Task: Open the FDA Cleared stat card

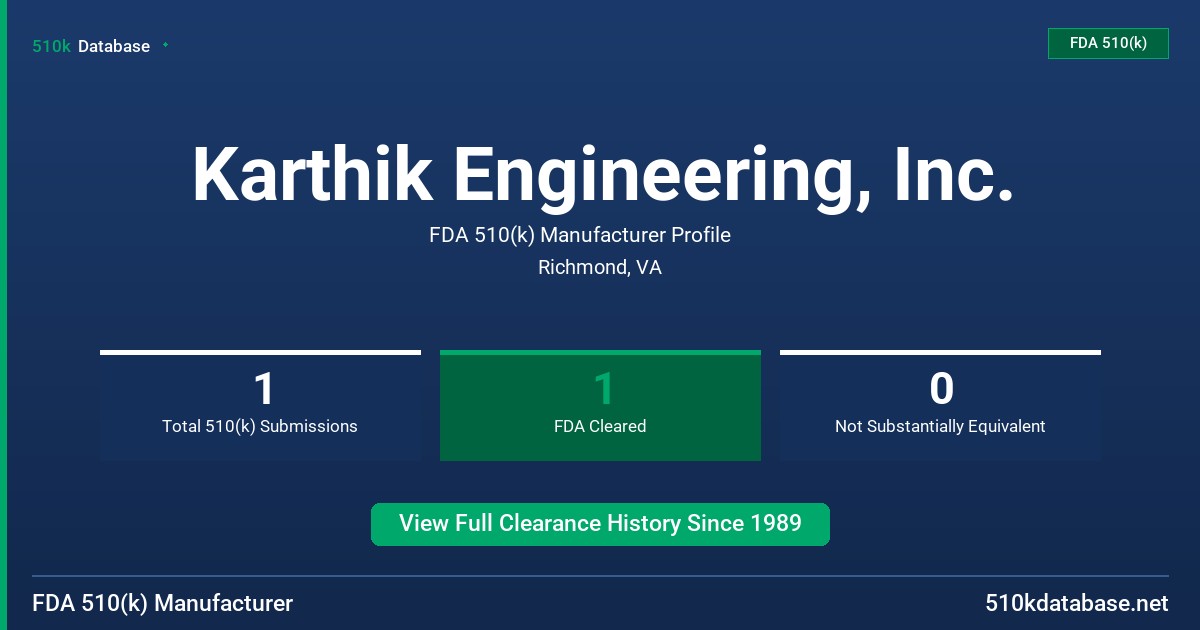Action: (x=600, y=405)
